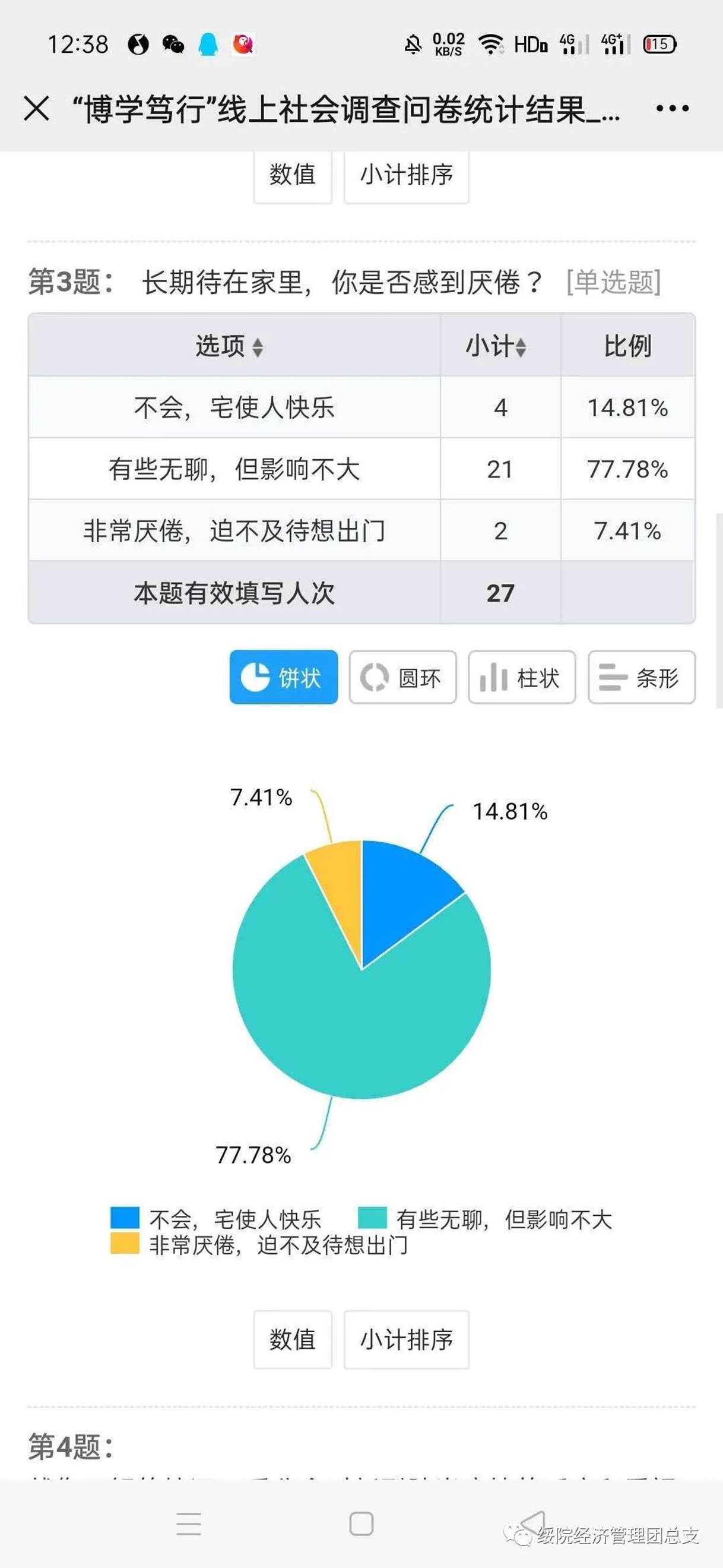
Task: Switch chart to pie (饼状) view
Action: click(x=284, y=678)
